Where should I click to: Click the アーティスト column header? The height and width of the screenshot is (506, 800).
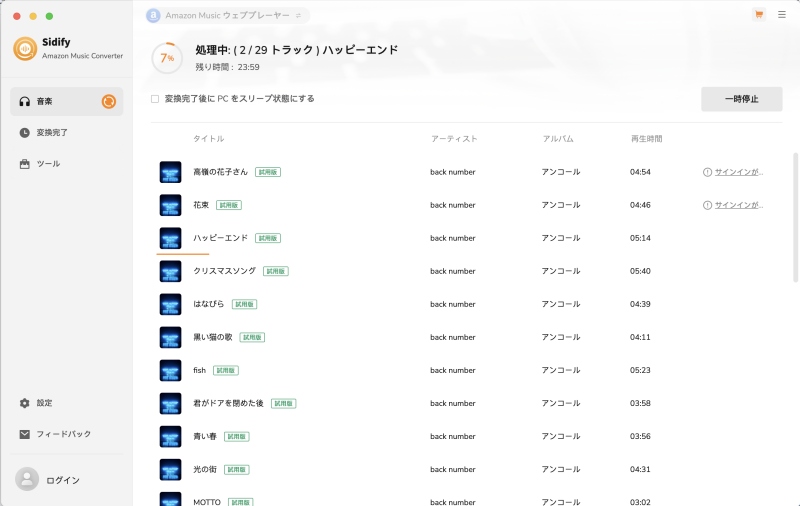[x=454, y=139]
